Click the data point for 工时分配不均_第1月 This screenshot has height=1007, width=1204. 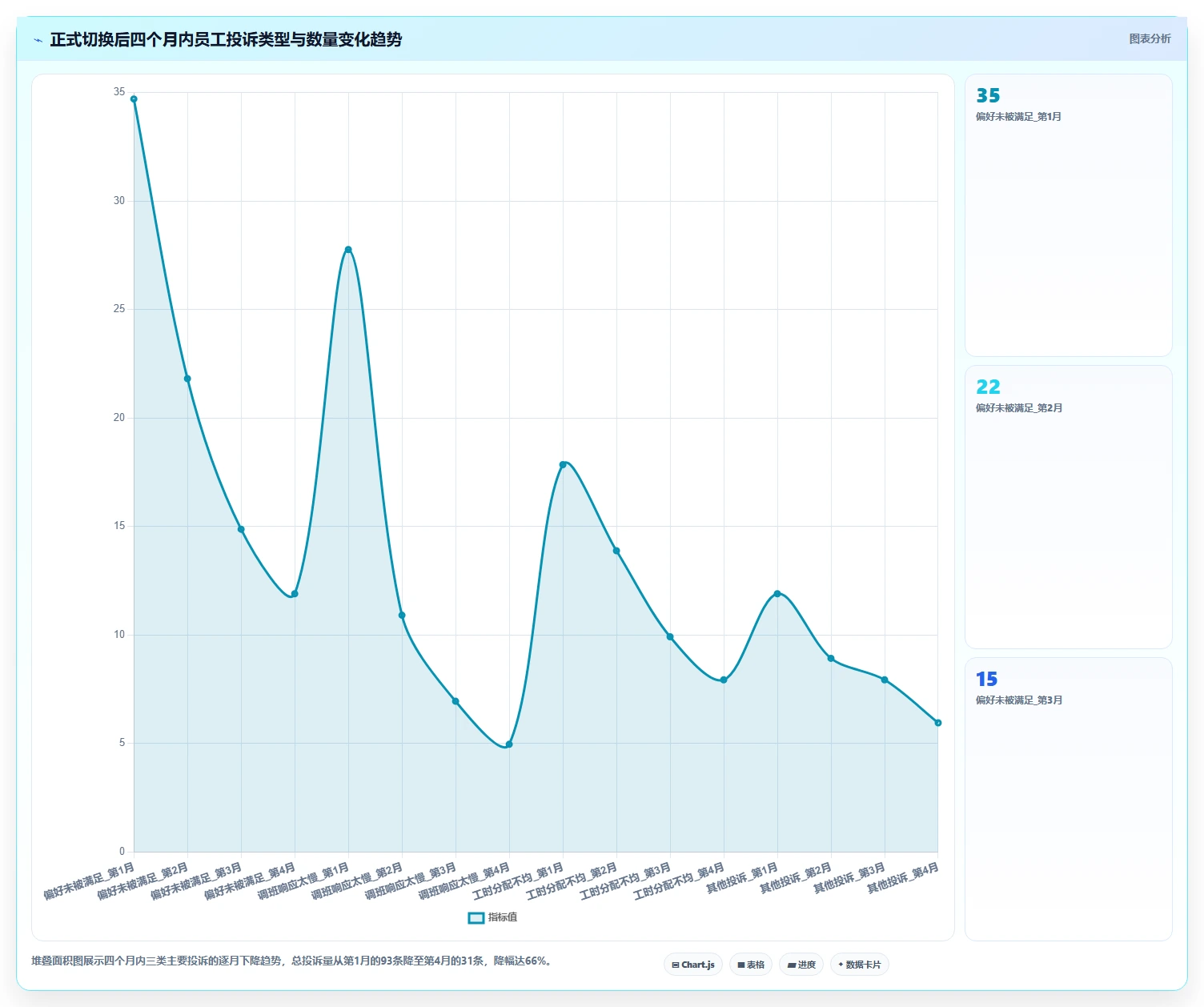[563, 465]
